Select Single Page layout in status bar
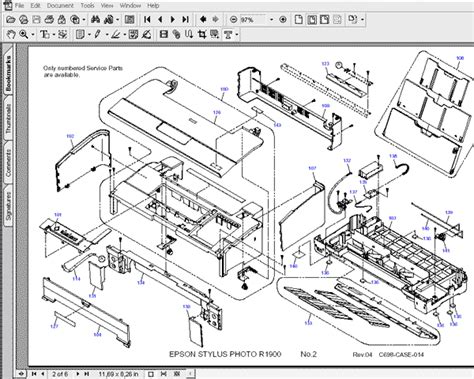474x379 pixels. [x=151, y=374]
